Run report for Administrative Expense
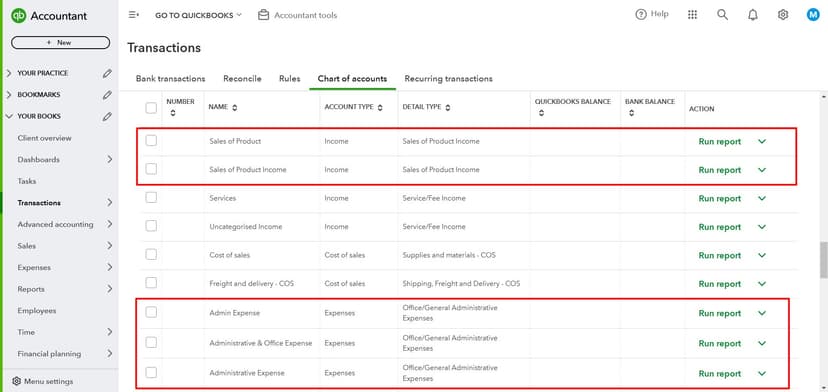828x392 pixels. click(x=720, y=374)
